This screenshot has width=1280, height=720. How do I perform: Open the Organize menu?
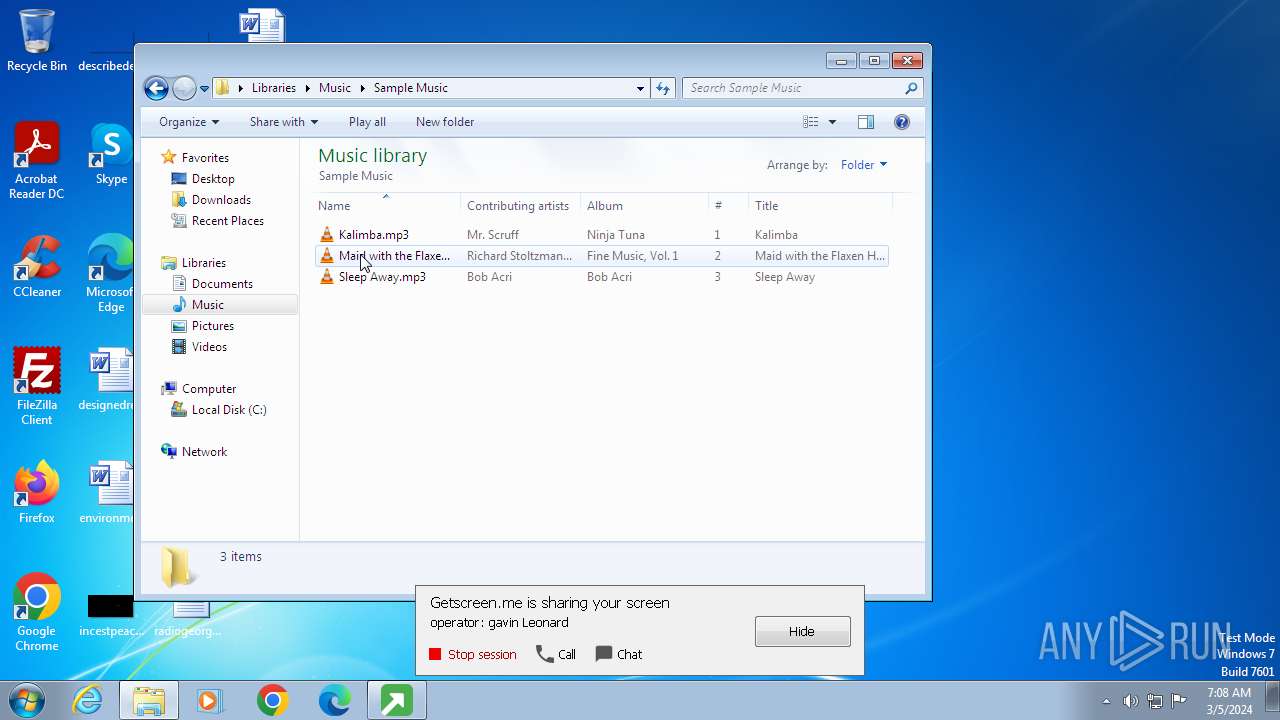[x=189, y=122]
